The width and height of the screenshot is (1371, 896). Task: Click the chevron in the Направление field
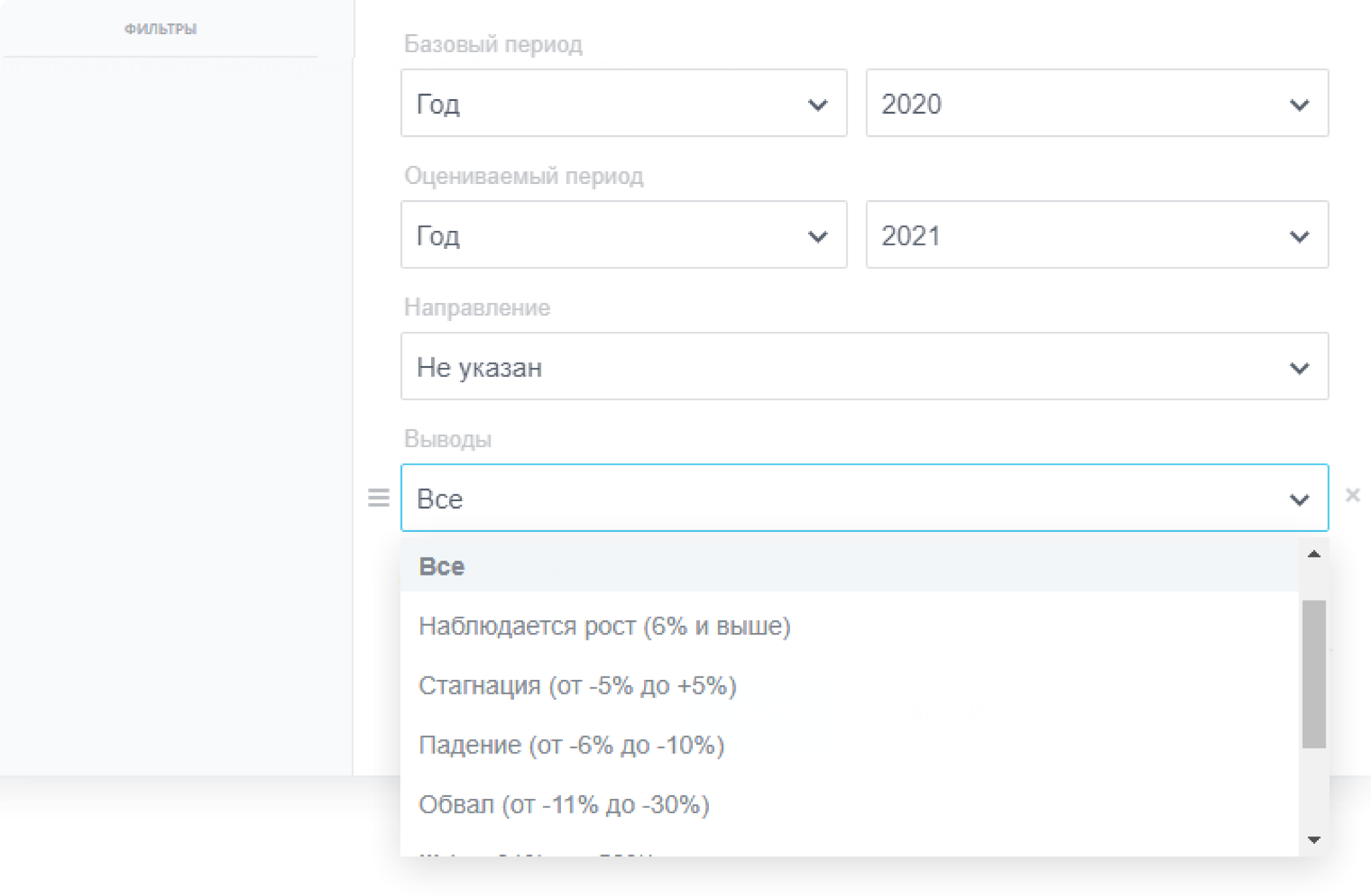click(x=1299, y=368)
